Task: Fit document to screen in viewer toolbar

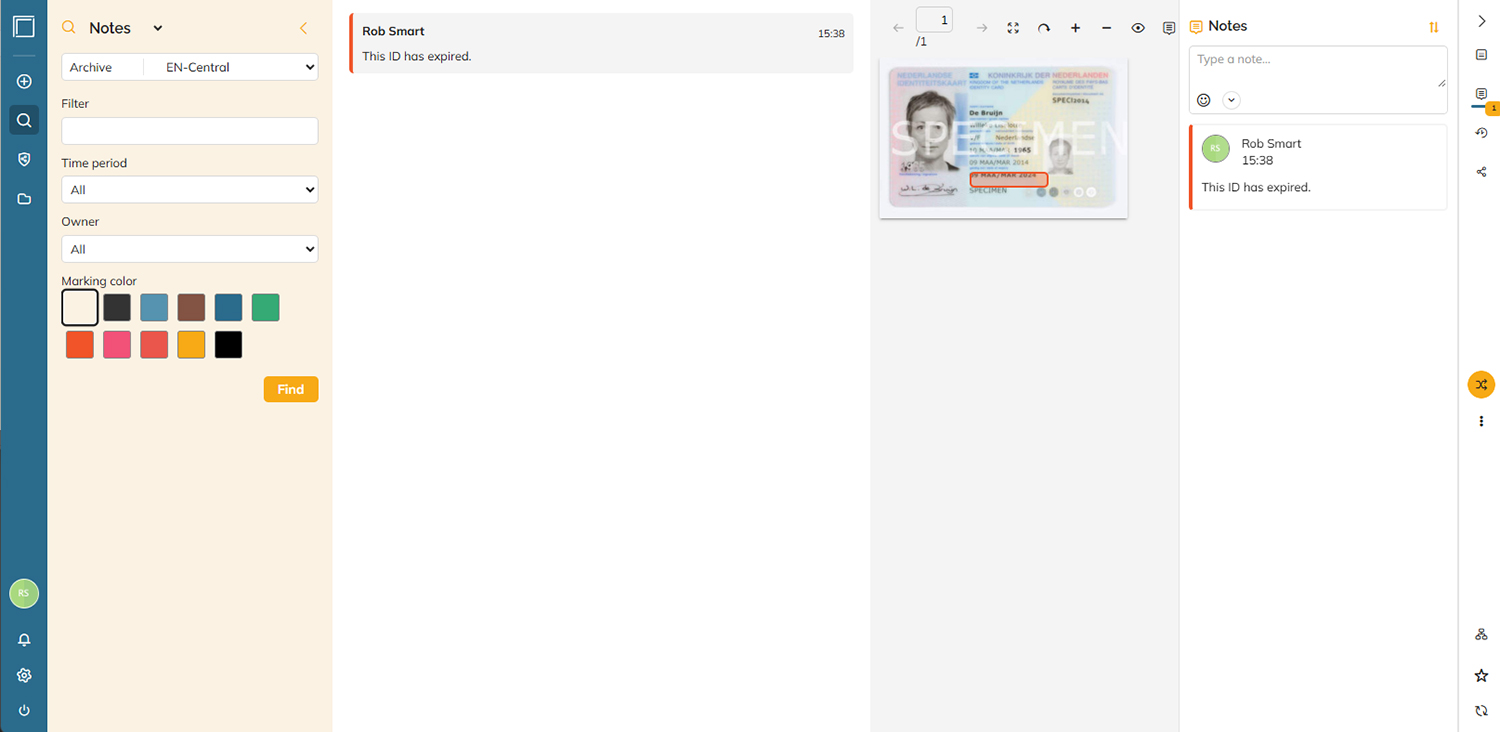Action: click(x=1013, y=28)
